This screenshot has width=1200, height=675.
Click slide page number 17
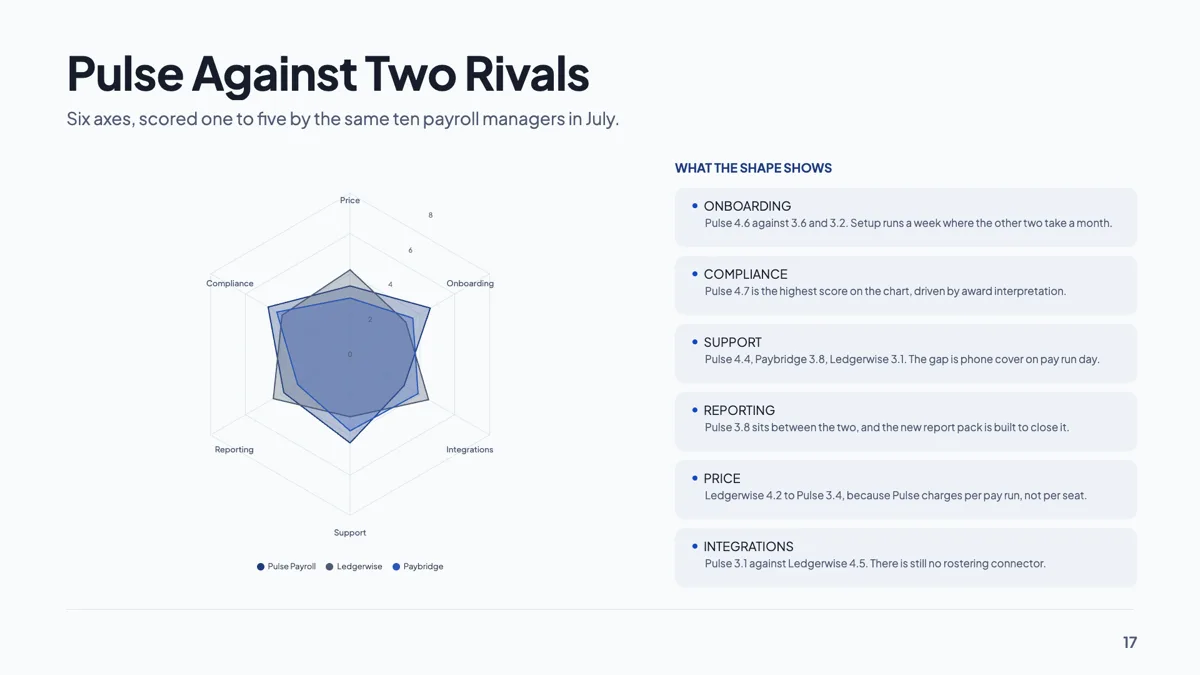[x=1130, y=642]
